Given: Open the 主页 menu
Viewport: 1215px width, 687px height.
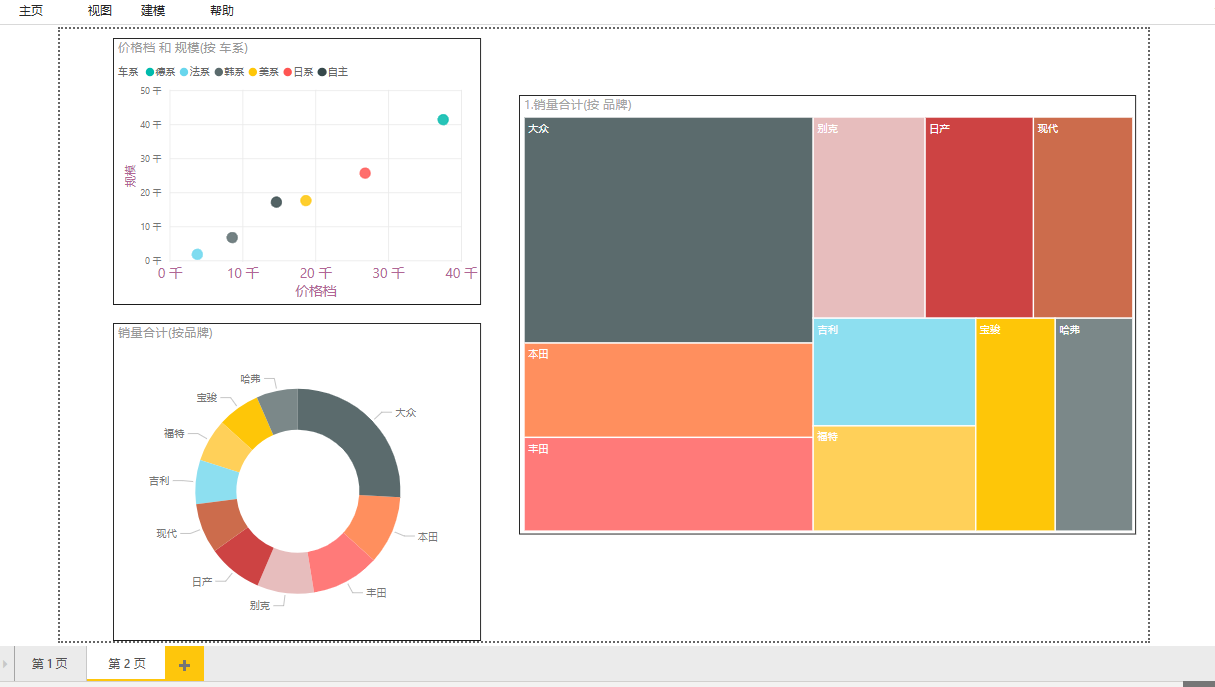Looking at the screenshot, I should [x=31, y=11].
